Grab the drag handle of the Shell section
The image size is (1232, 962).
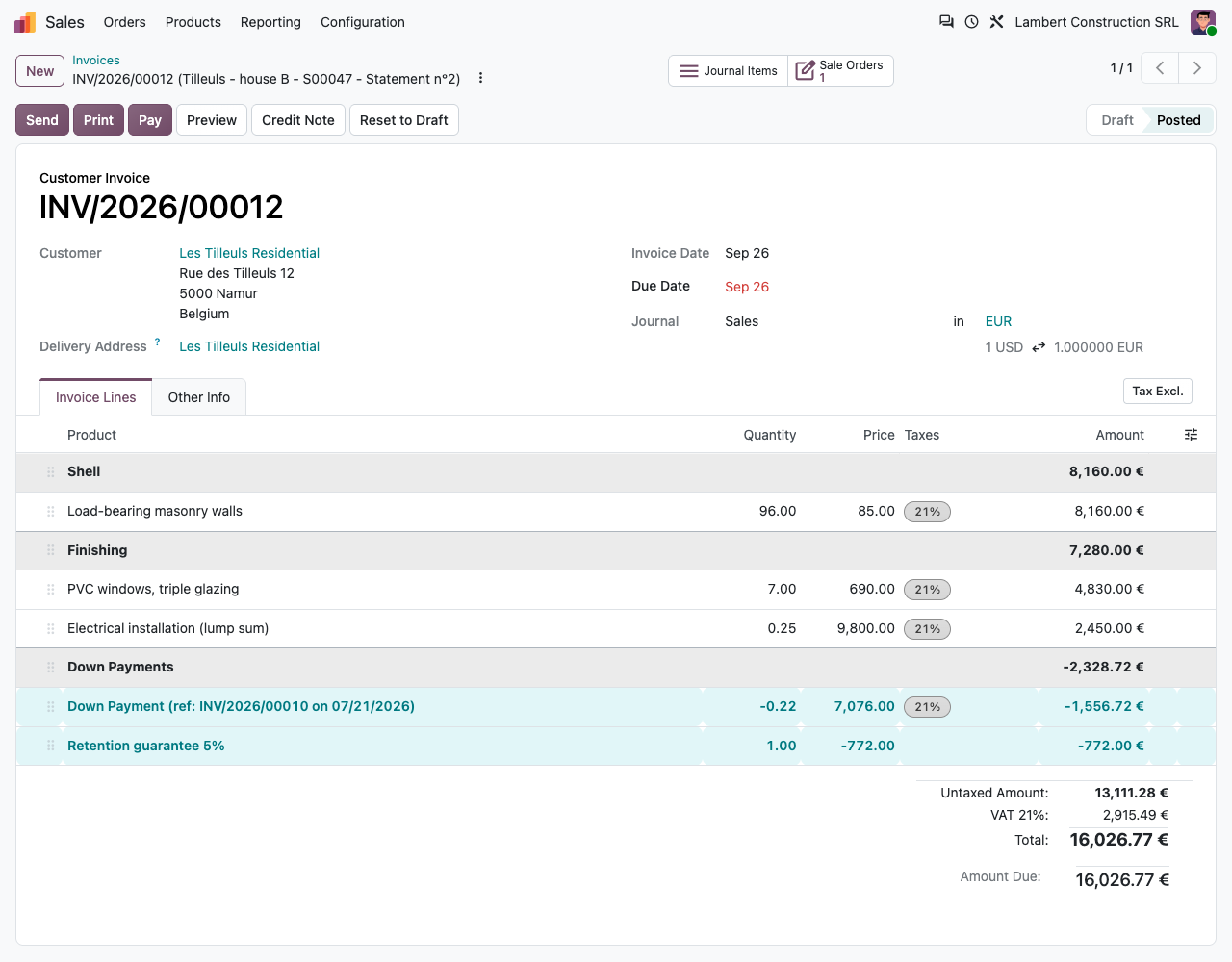(50, 472)
